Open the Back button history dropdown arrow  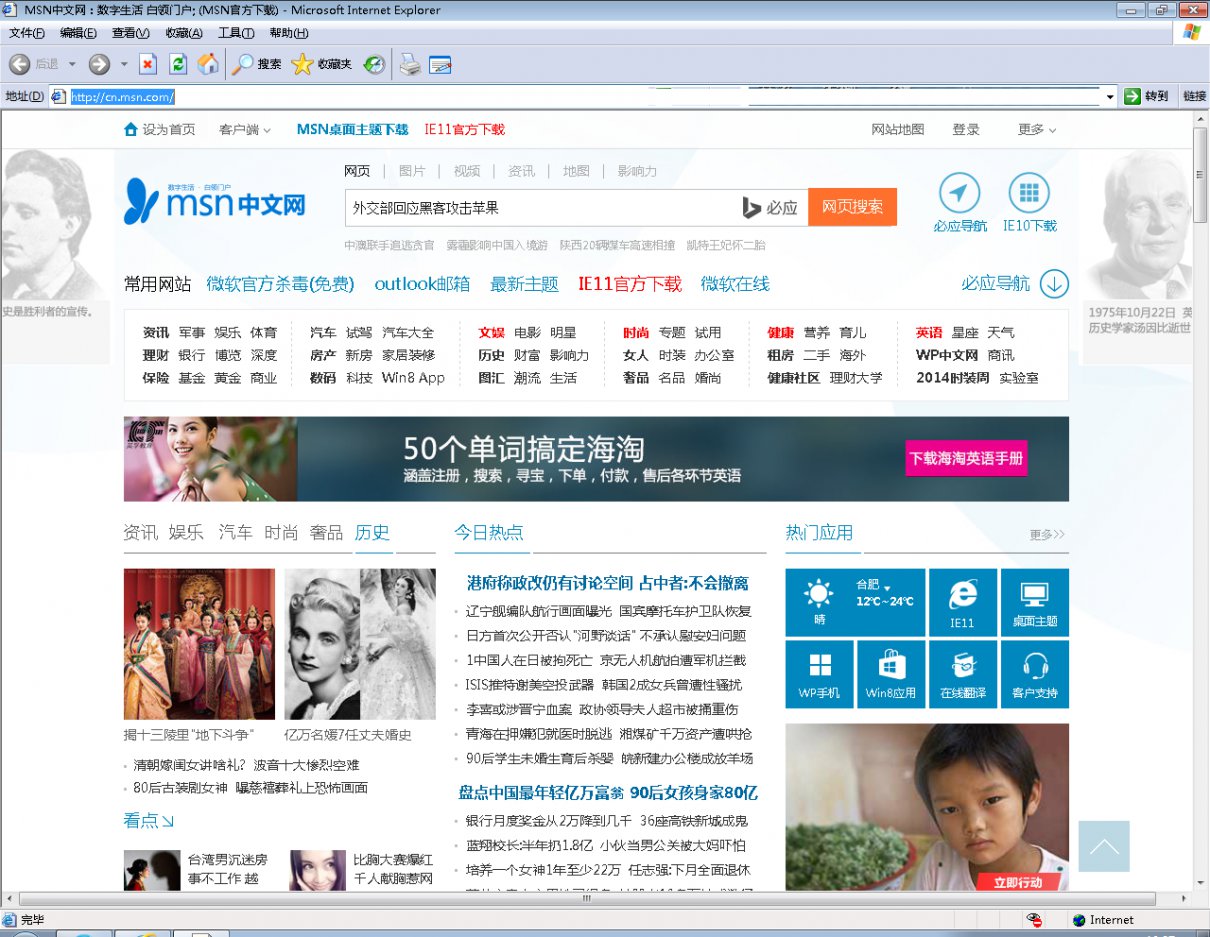point(72,64)
